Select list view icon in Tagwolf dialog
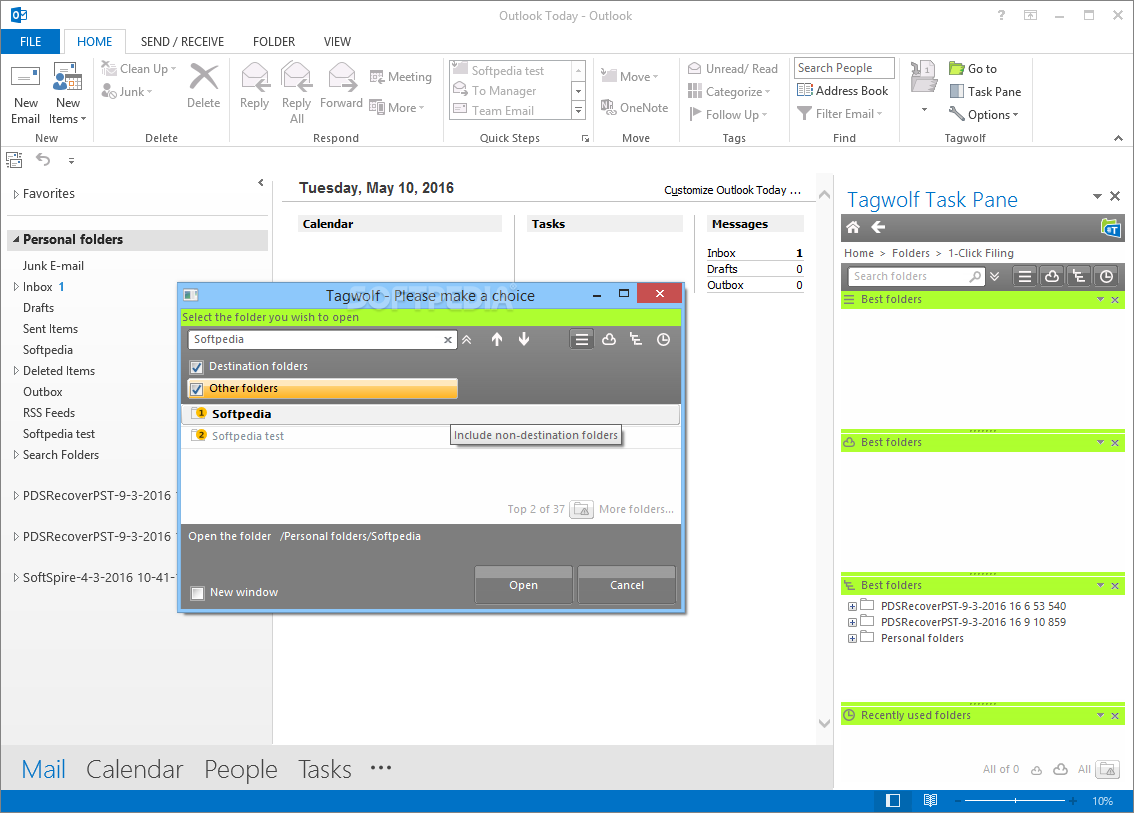 point(581,339)
